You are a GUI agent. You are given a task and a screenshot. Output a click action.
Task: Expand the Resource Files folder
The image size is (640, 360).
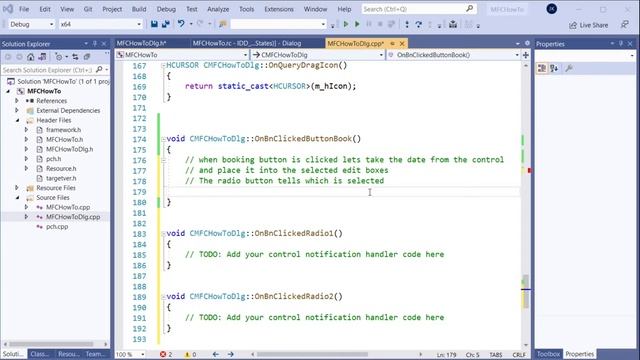click(x=17, y=188)
